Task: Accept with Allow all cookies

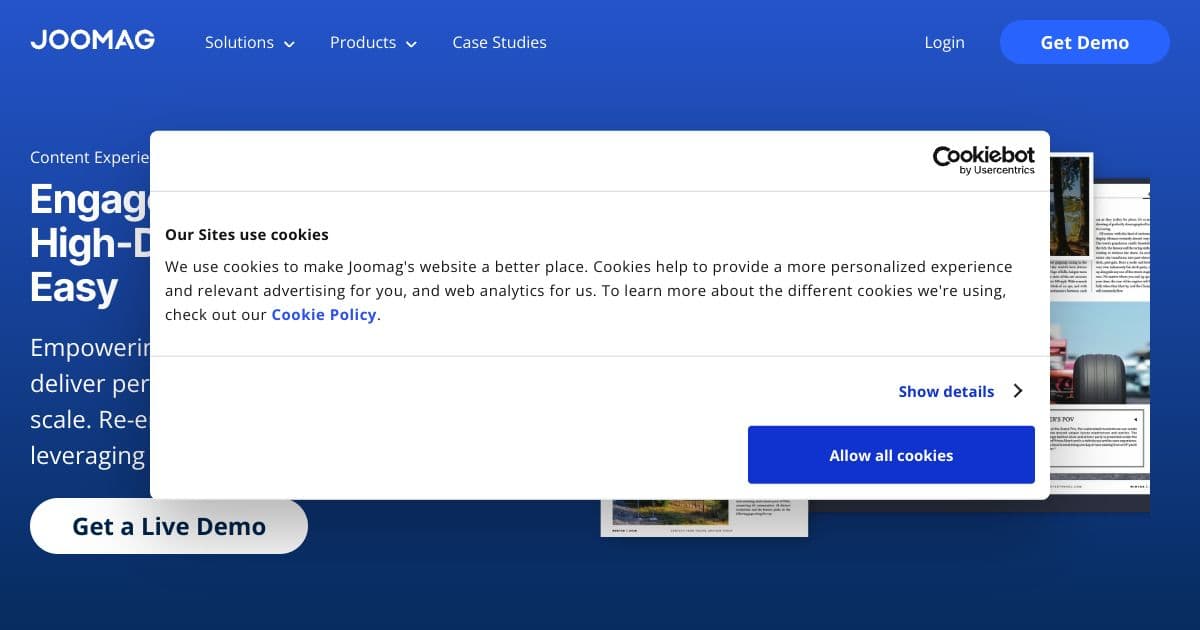Action: (891, 455)
